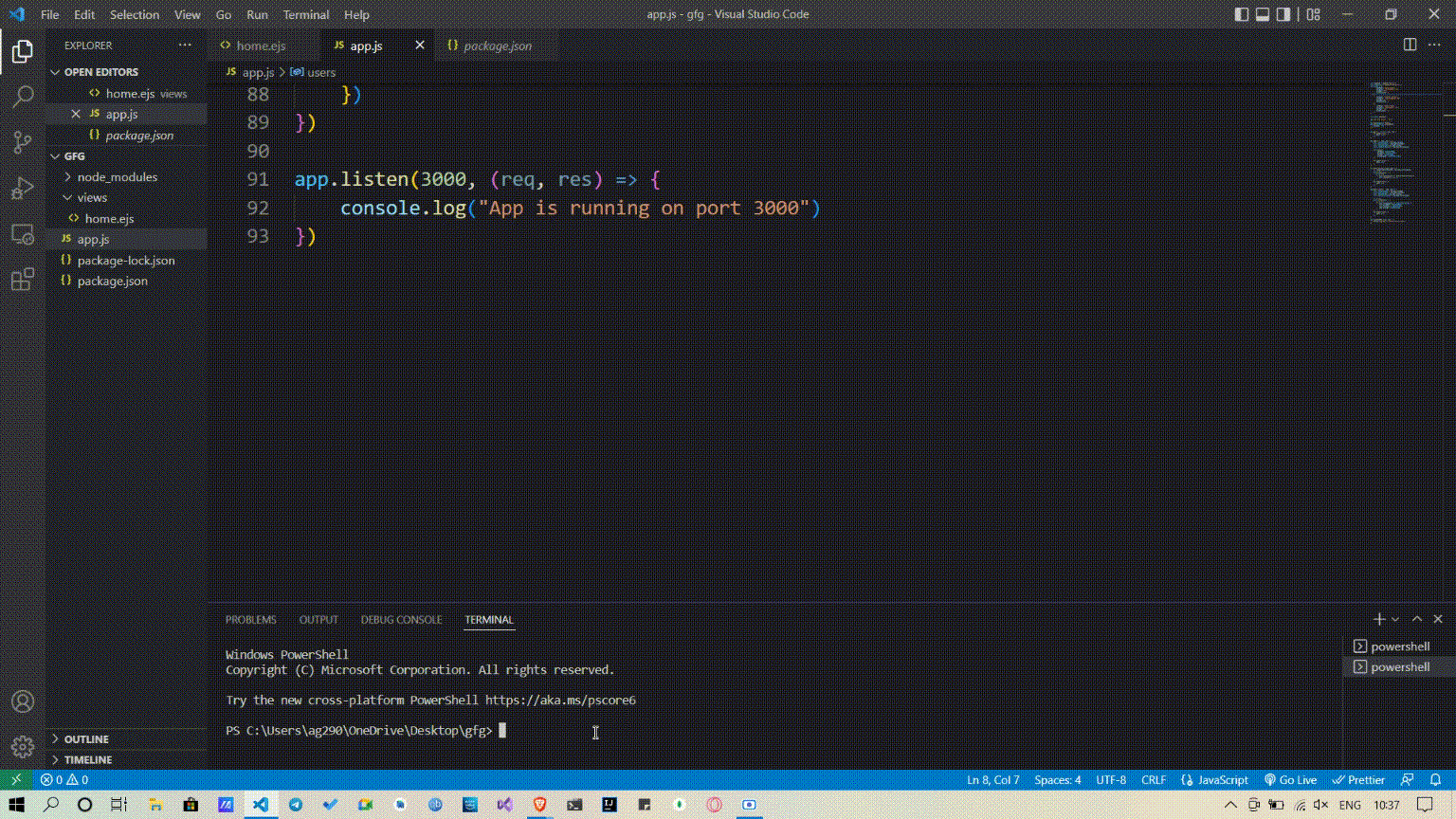Click Ln 8, Col 7 cursor position
Screen dimensions: 1456x819
[992, 779]
